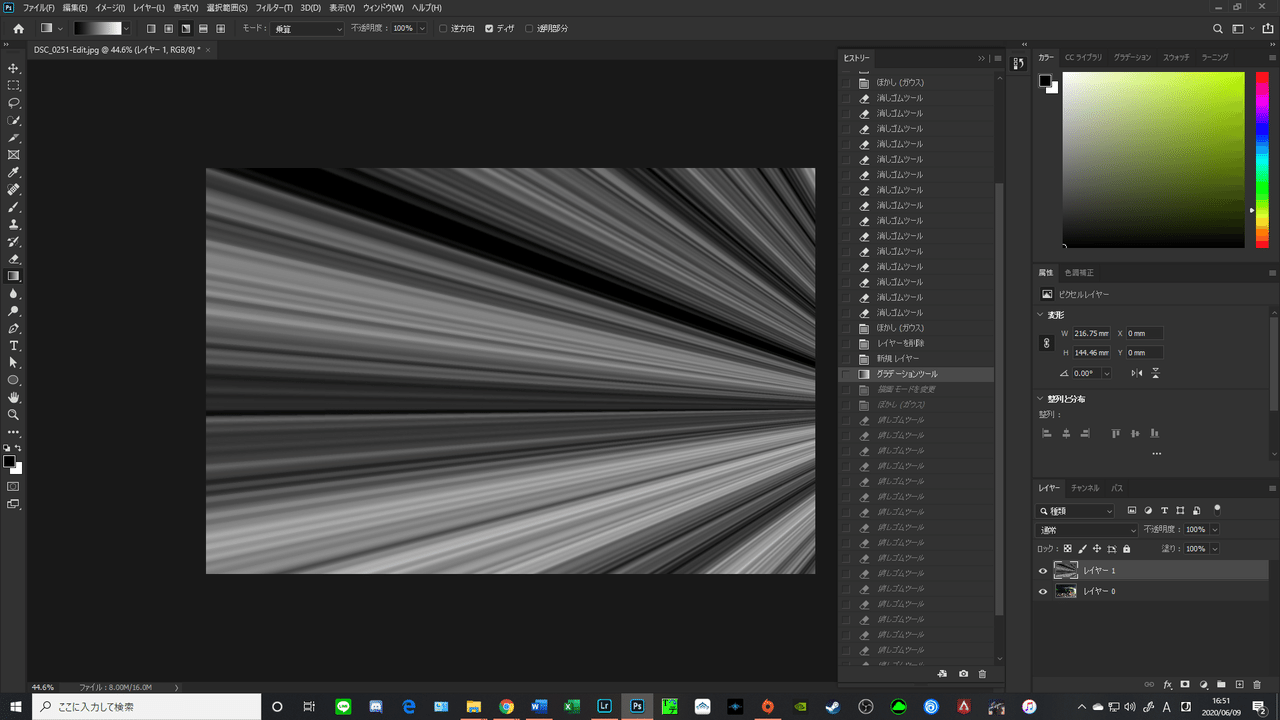Click the hue slider in Color panel

[1263, 160]
